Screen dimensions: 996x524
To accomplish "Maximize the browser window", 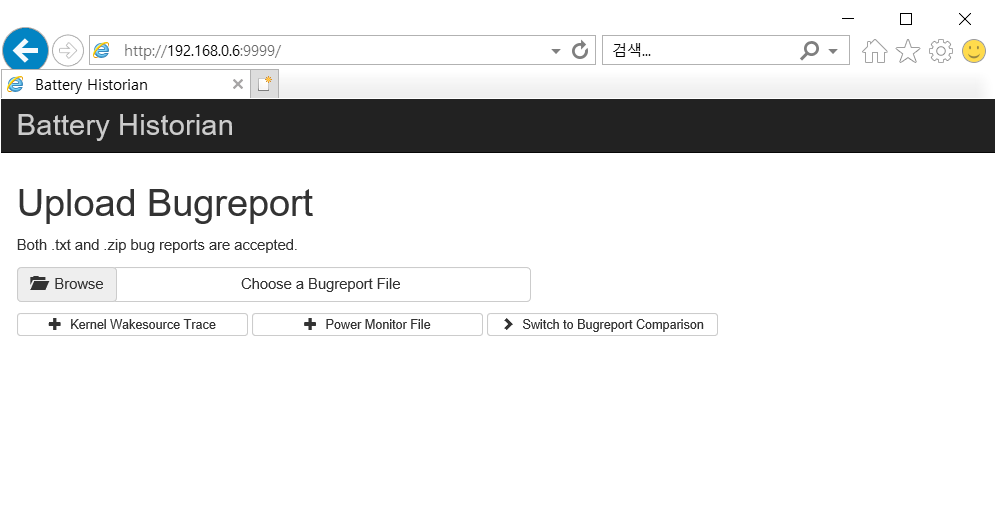I will coord(906,19).
